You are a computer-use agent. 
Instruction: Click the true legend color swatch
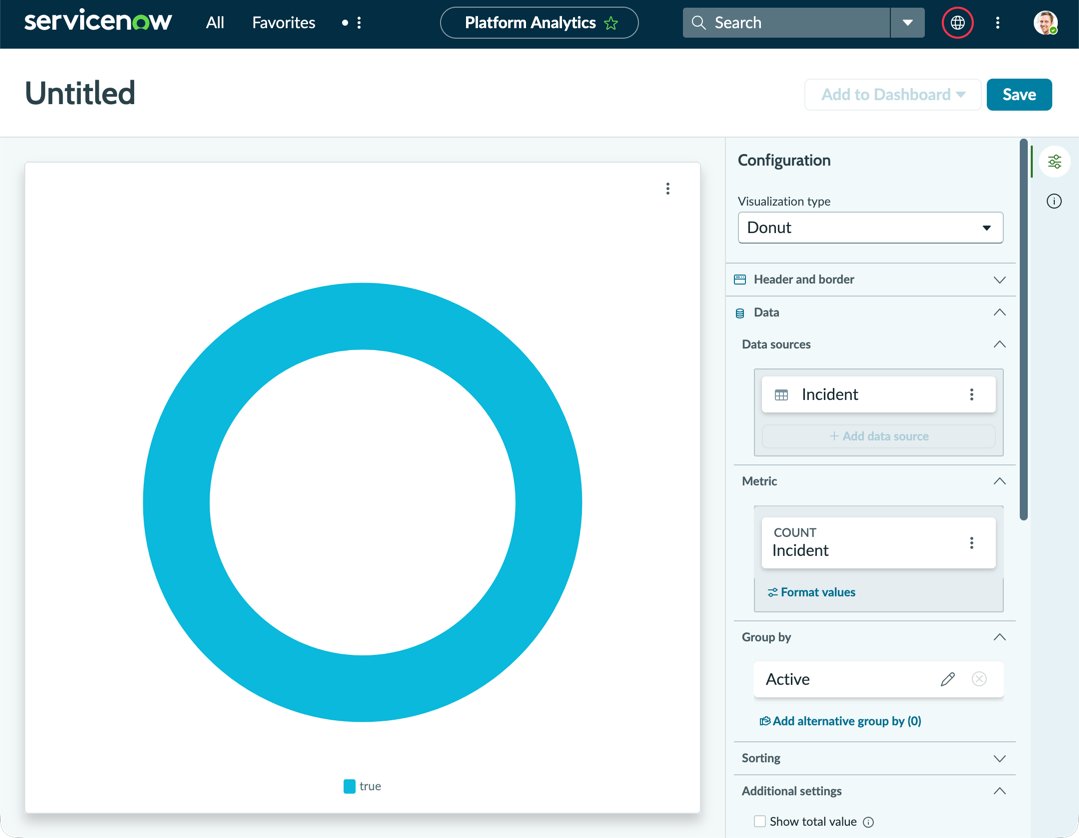point(350,786)
